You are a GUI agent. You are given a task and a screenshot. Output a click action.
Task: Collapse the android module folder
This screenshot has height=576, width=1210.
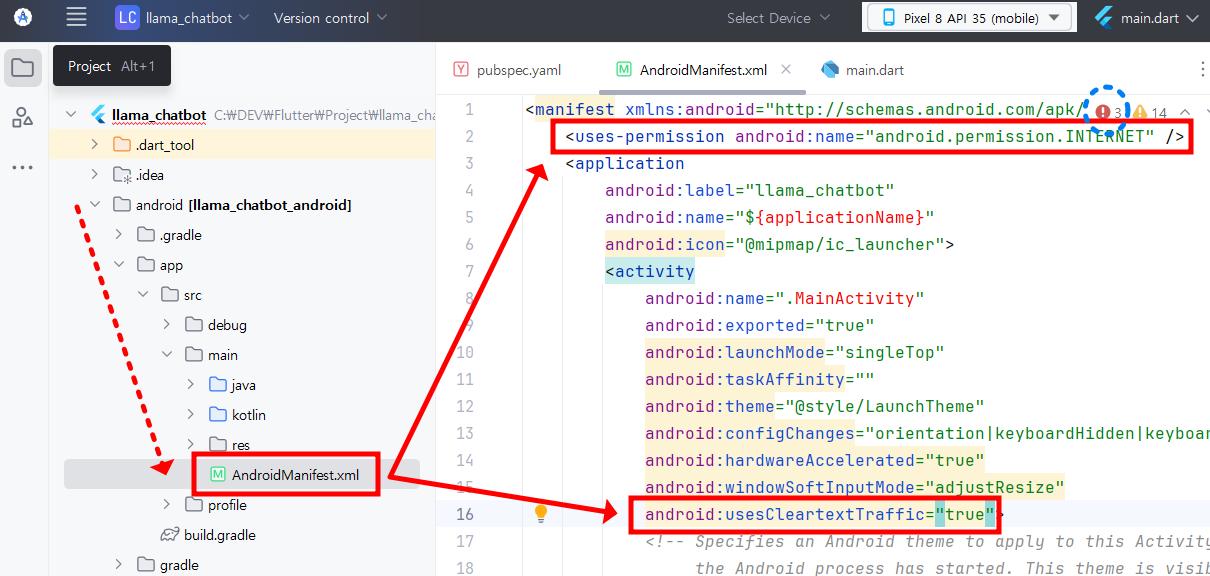[95, 205]
